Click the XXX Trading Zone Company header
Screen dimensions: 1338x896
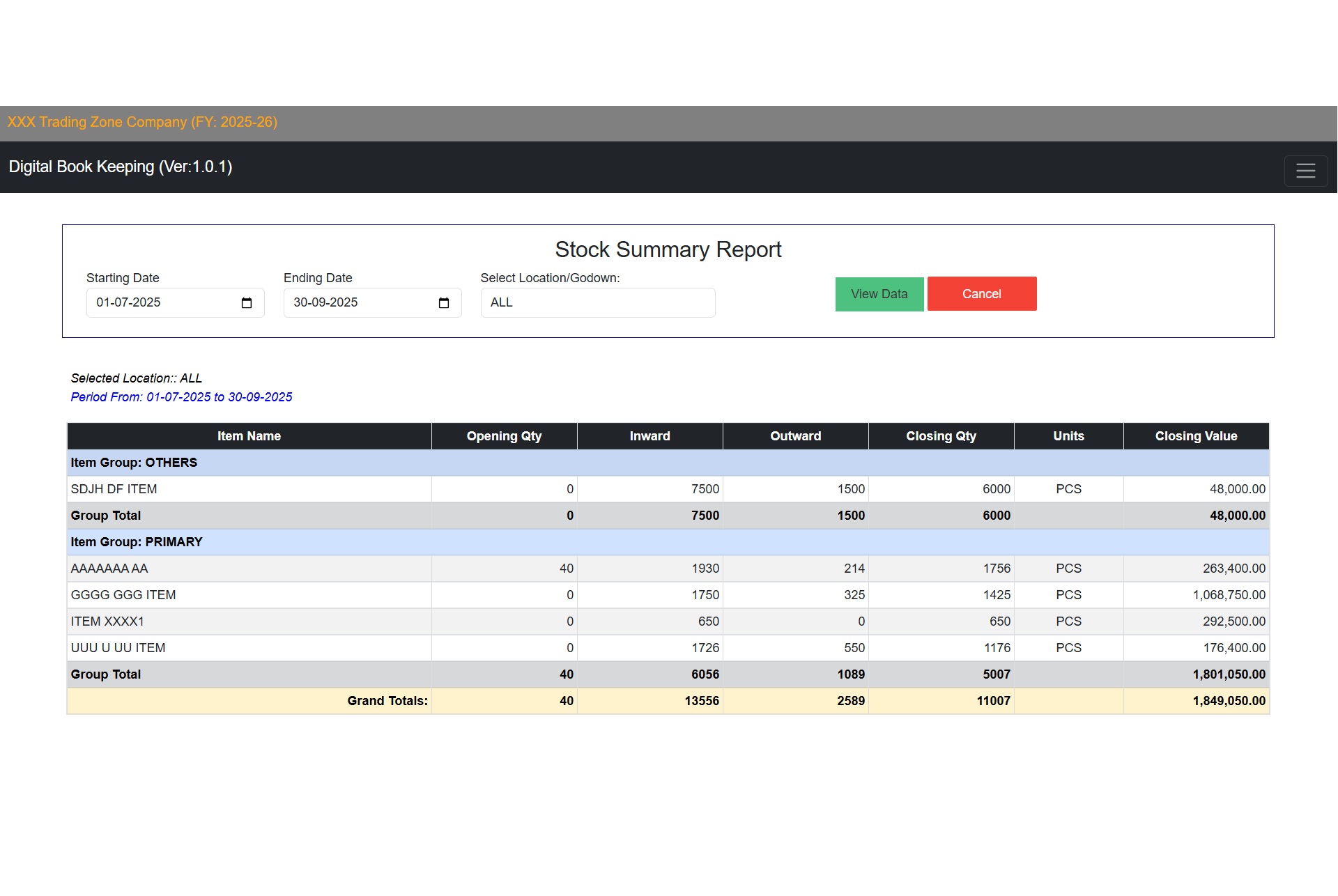[142, 123]
